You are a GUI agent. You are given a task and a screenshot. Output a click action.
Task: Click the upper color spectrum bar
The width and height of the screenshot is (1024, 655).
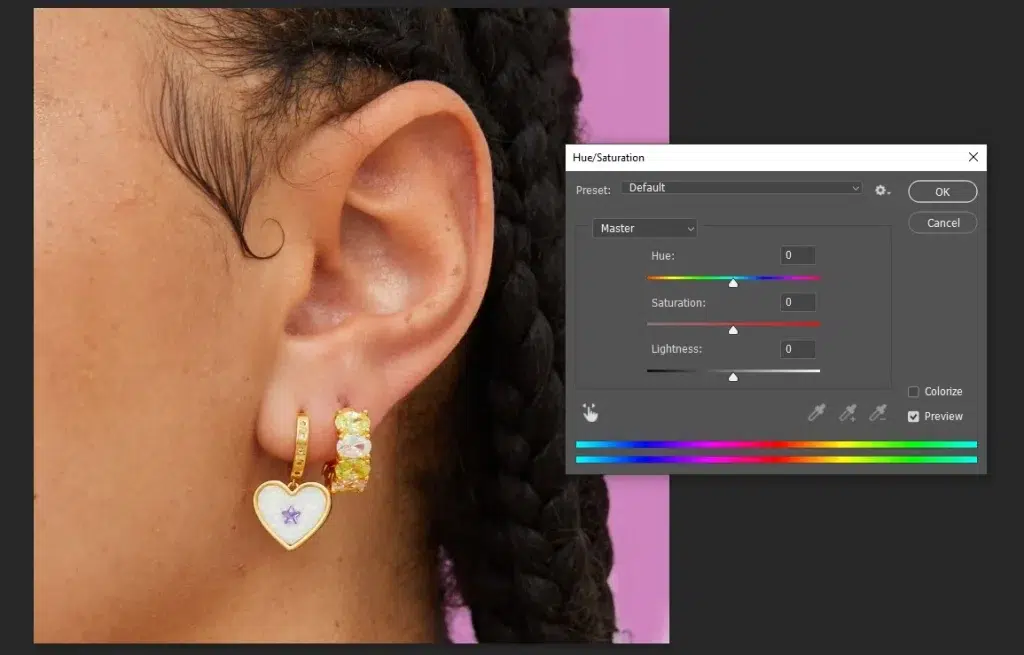click(776, 444)
